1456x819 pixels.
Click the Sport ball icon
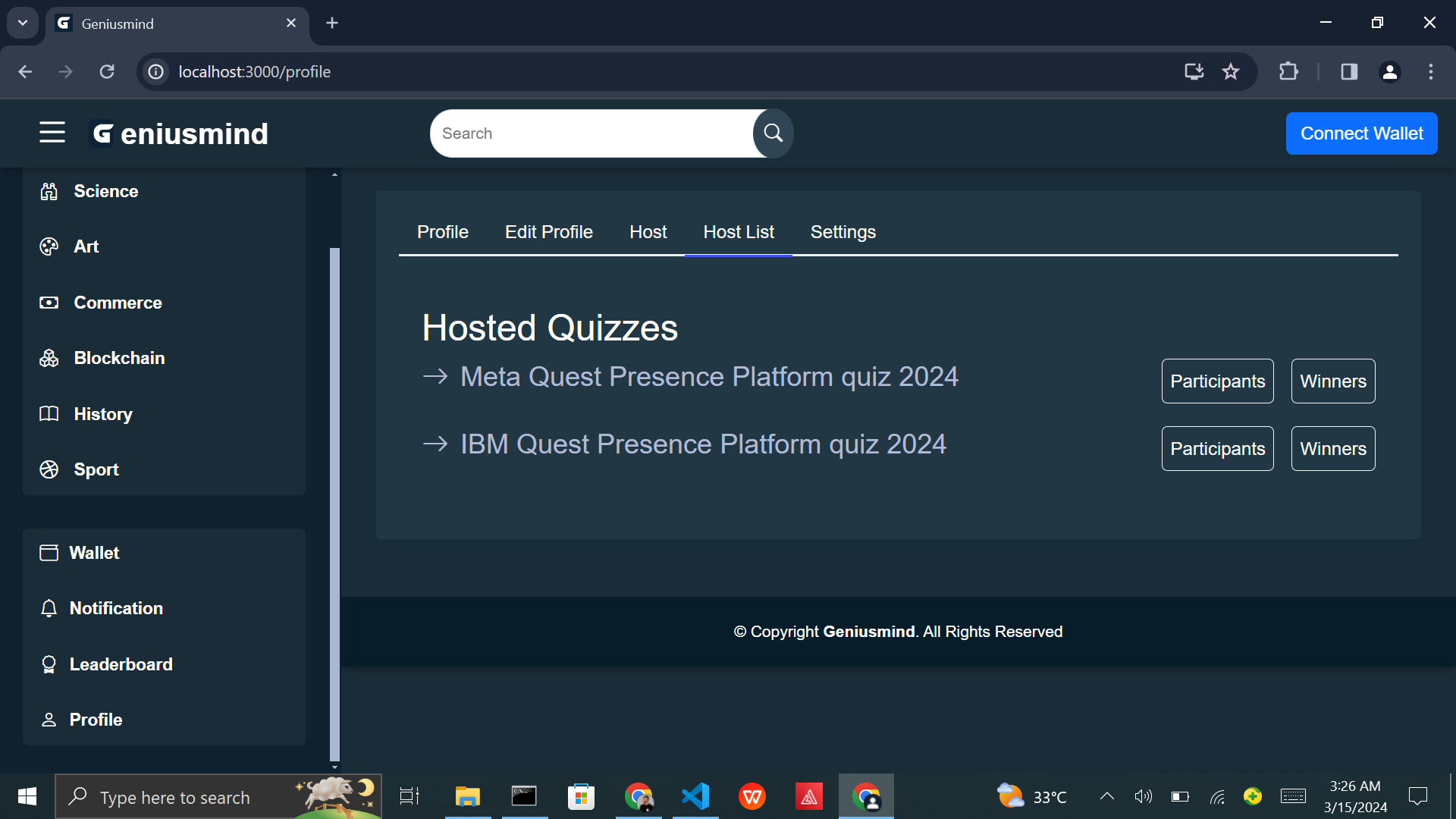(x=49, y=469)
